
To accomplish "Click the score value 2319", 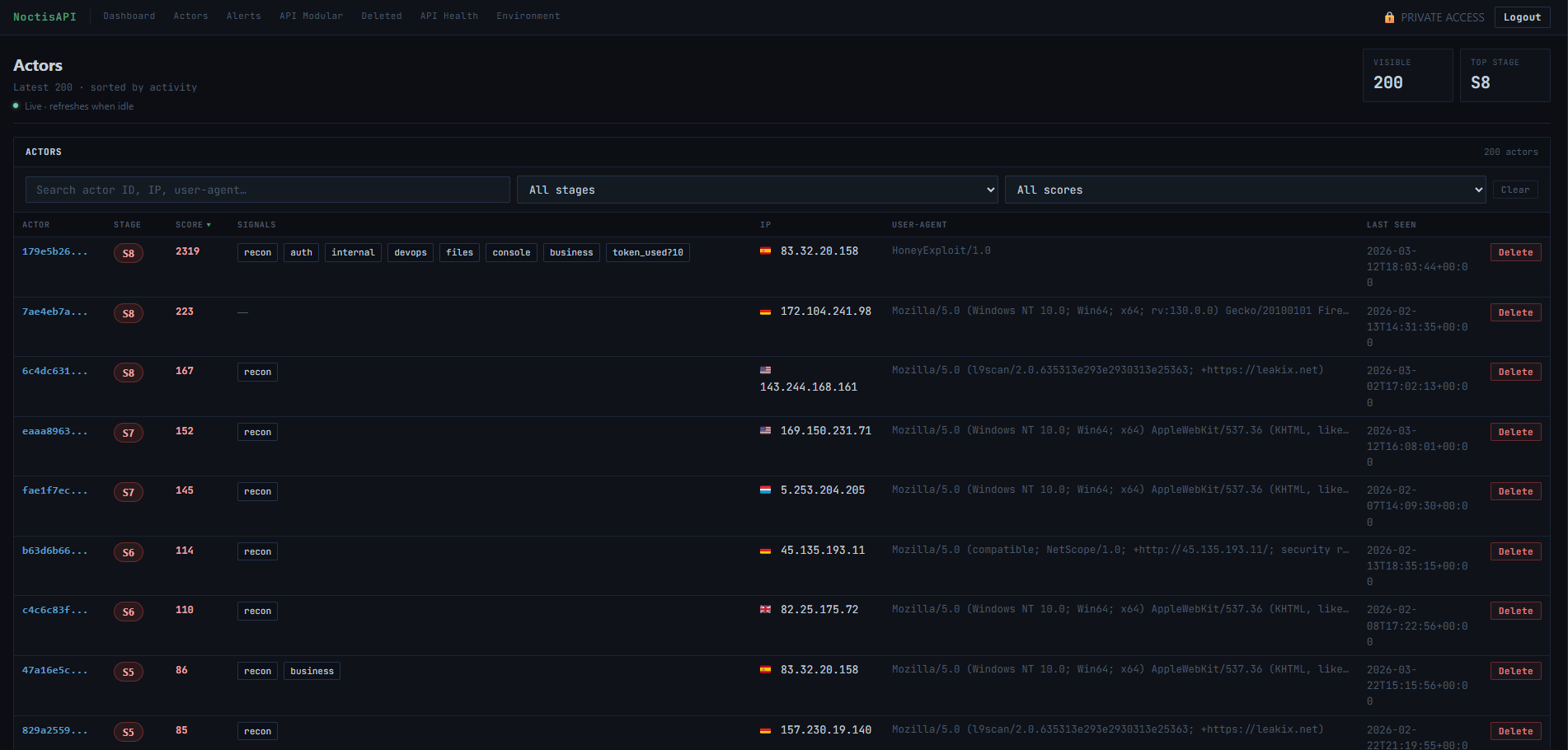I will 187,251.
